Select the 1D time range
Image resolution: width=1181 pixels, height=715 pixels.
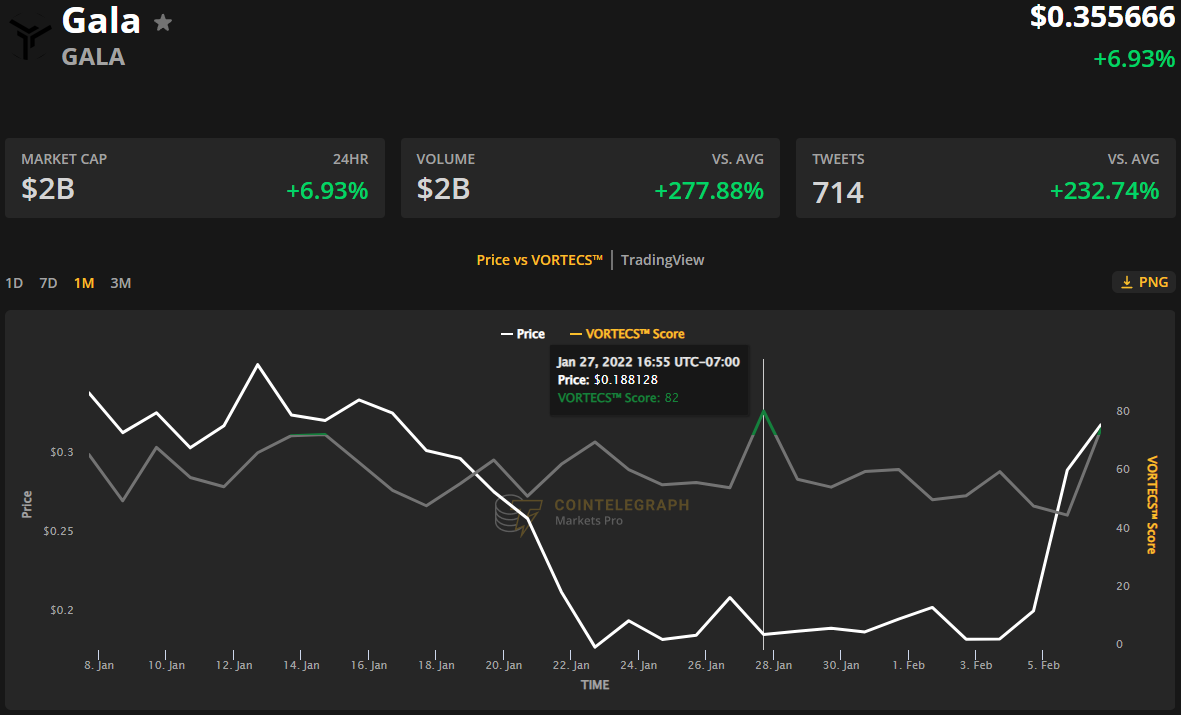pyautogui.click(x=14, y=283)
